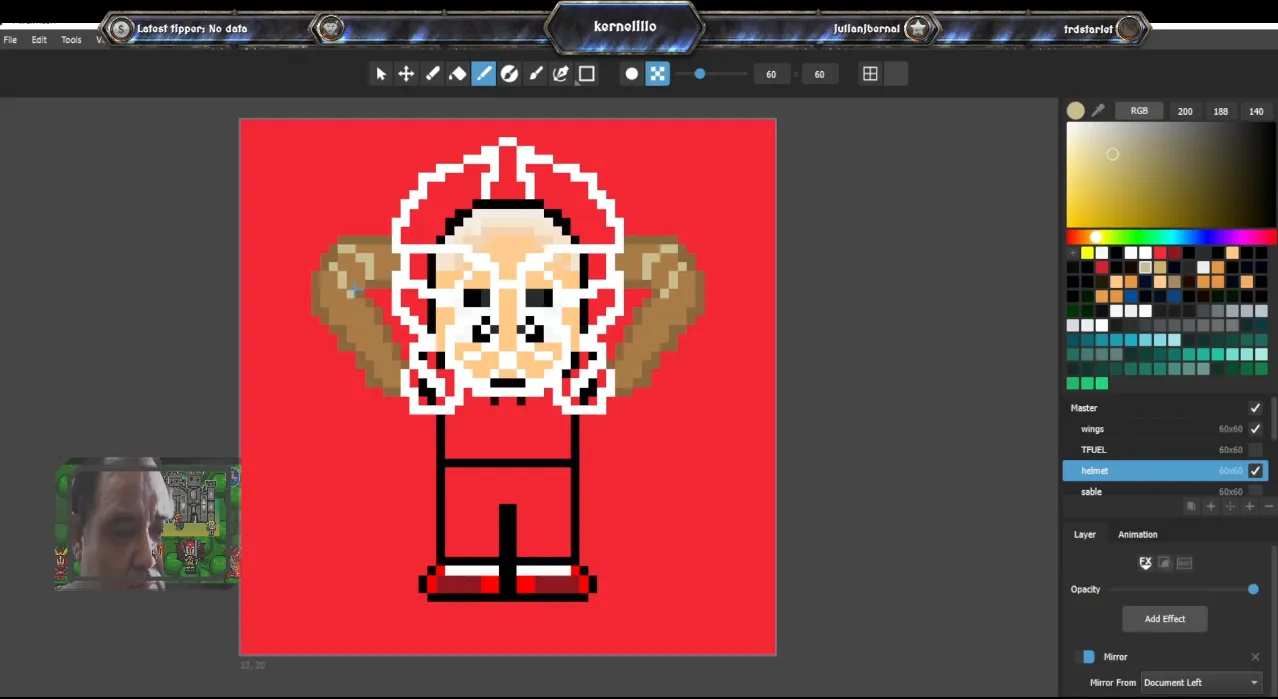Click the blank button beside the grid icon
This screenshot has height=699, width=1278.
896,74
